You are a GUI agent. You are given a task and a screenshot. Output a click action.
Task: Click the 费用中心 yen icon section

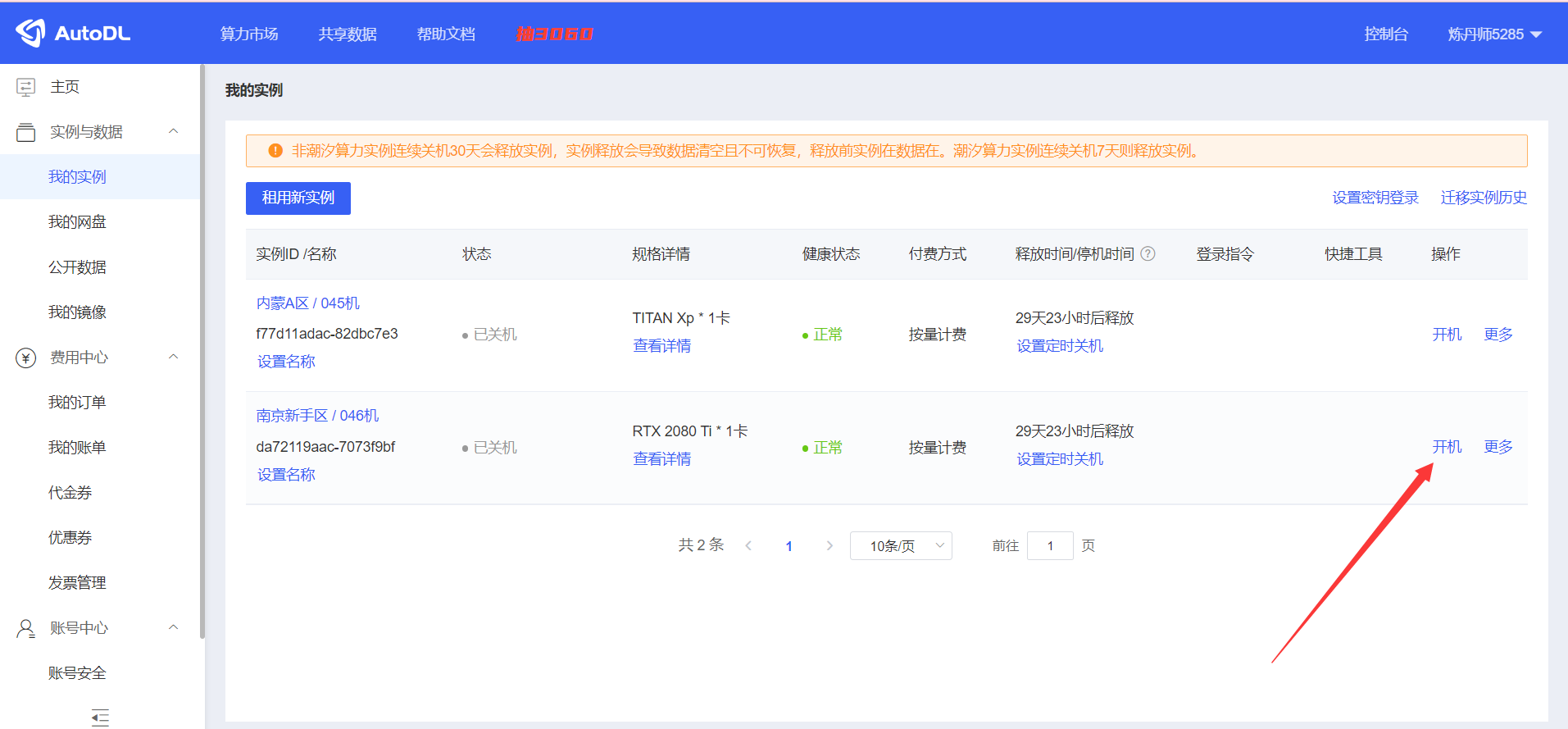26,358
